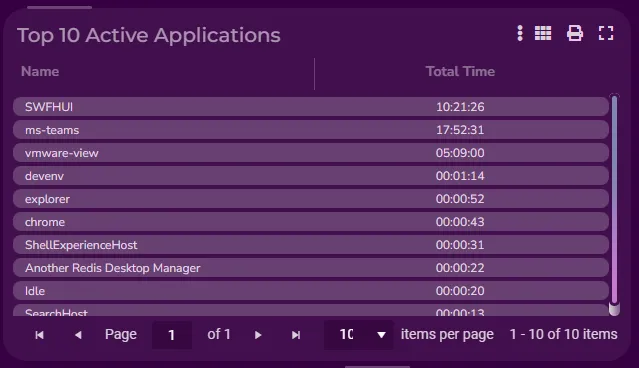This screenshot has height=368, width=639.
Task: Open the three-dot options menu
Action: click(520, 33)
